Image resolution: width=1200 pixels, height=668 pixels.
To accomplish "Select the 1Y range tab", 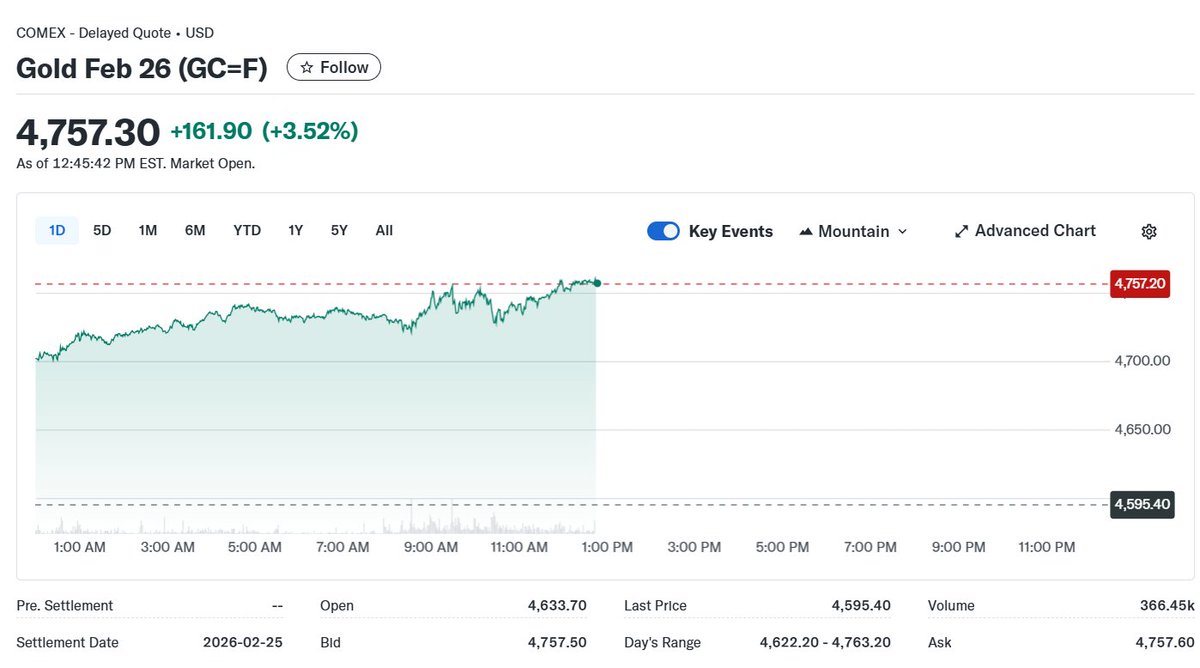I will 295,230.
